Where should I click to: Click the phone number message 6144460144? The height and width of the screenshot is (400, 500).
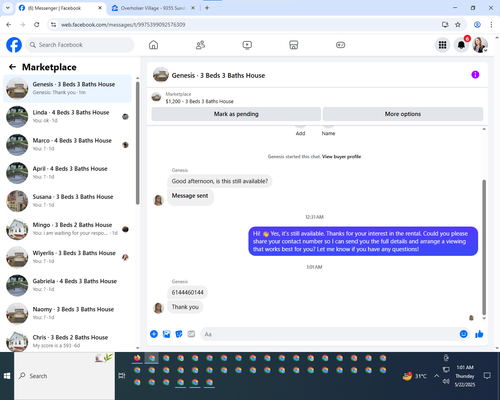click(187, 292)
